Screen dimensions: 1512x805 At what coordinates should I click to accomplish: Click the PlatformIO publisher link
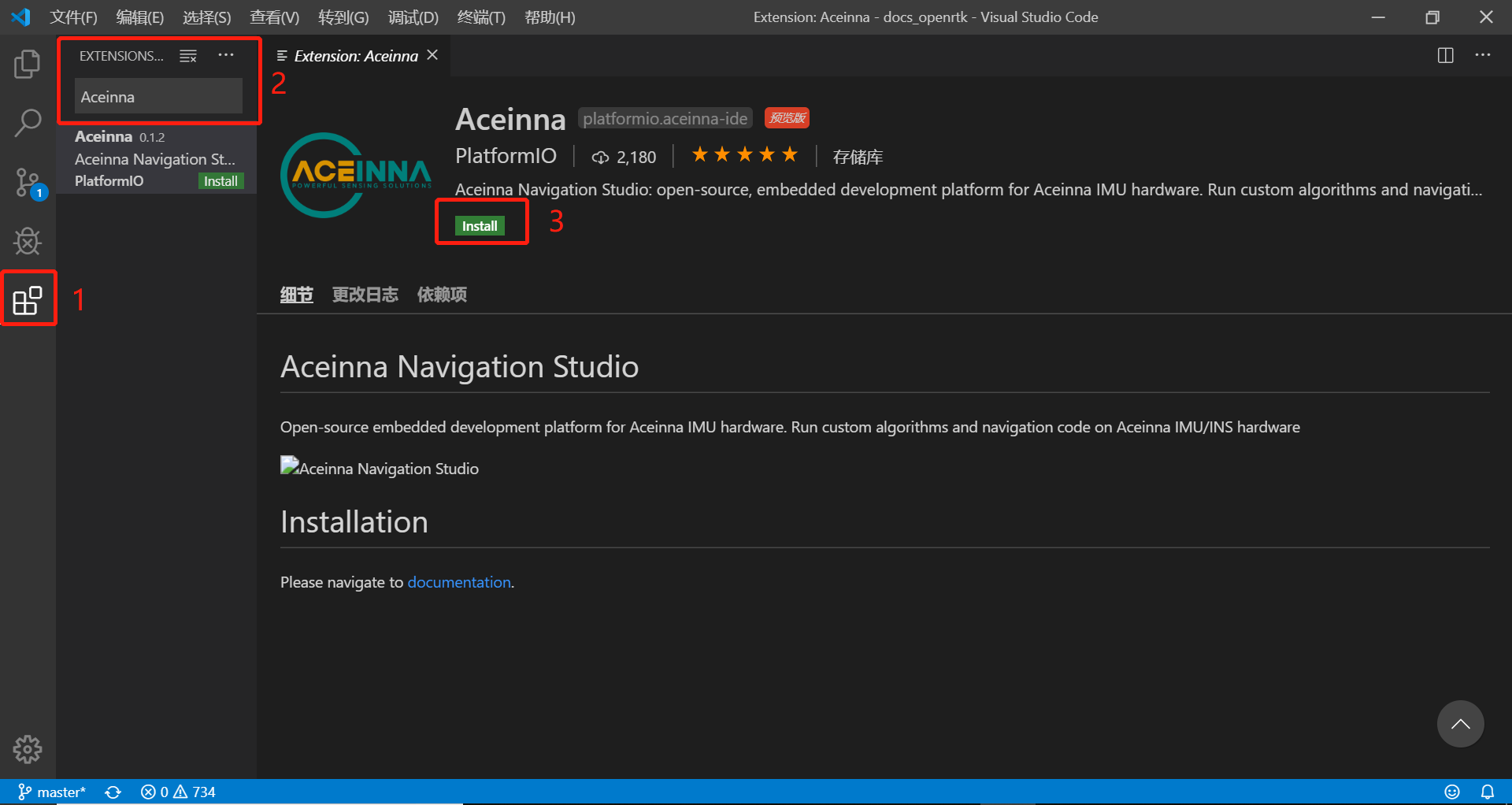tap(506, 156)
